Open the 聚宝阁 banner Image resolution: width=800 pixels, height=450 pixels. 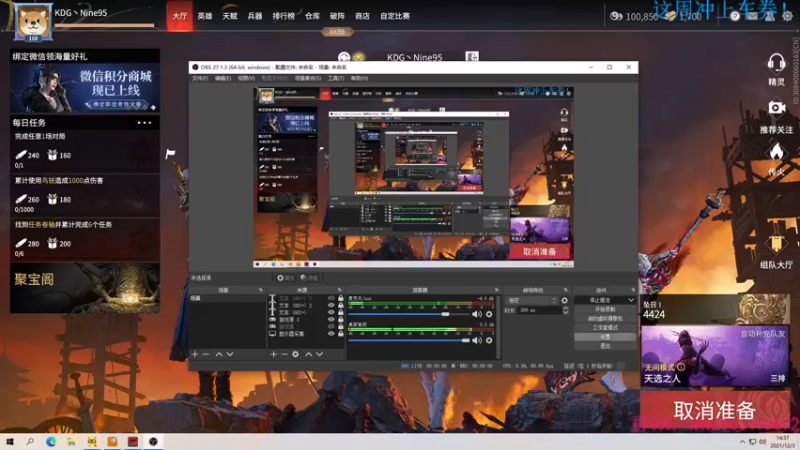click(x=85, y=288)
